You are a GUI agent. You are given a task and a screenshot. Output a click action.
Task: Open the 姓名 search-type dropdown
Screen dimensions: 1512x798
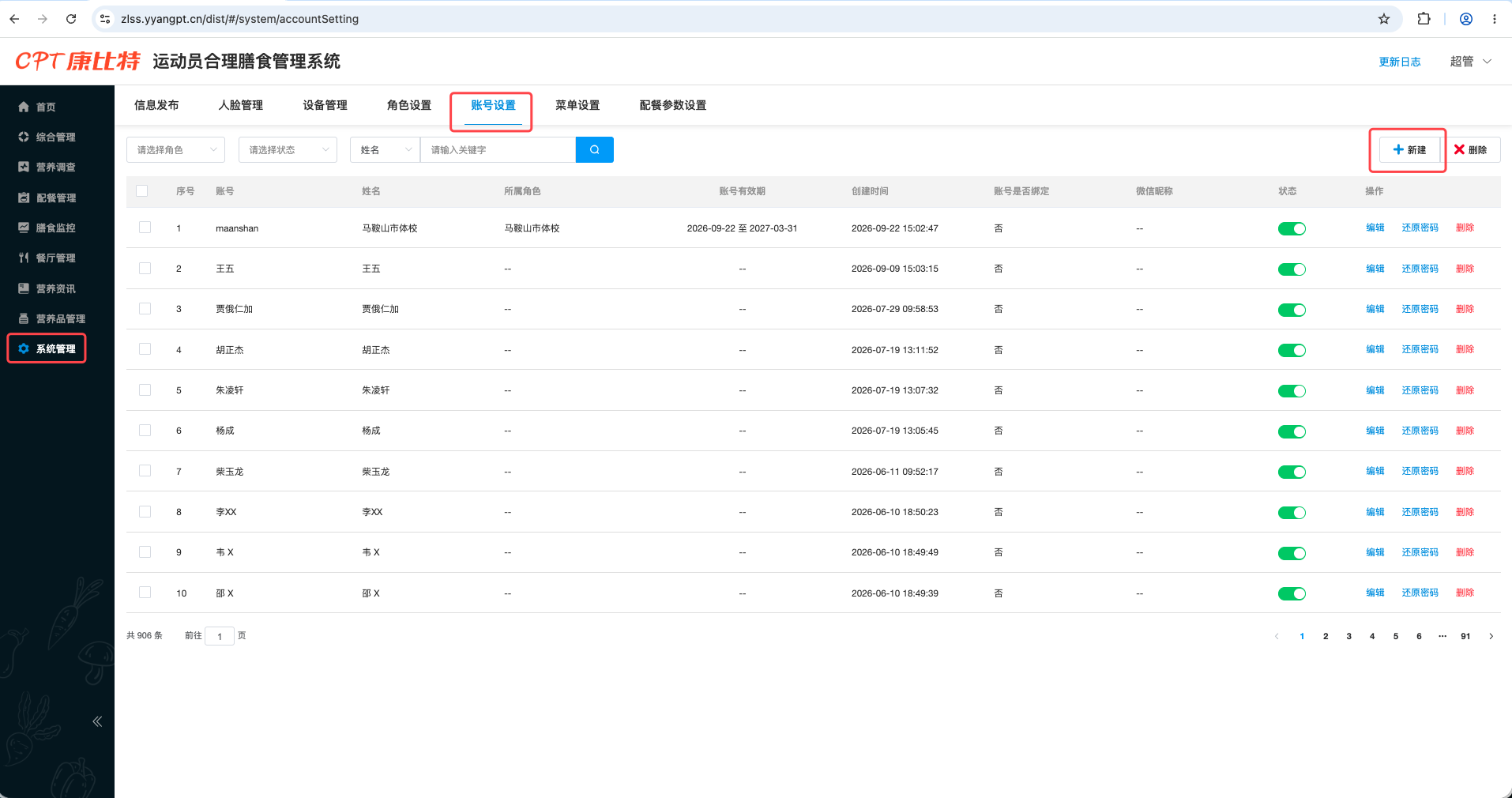point(385,149)
